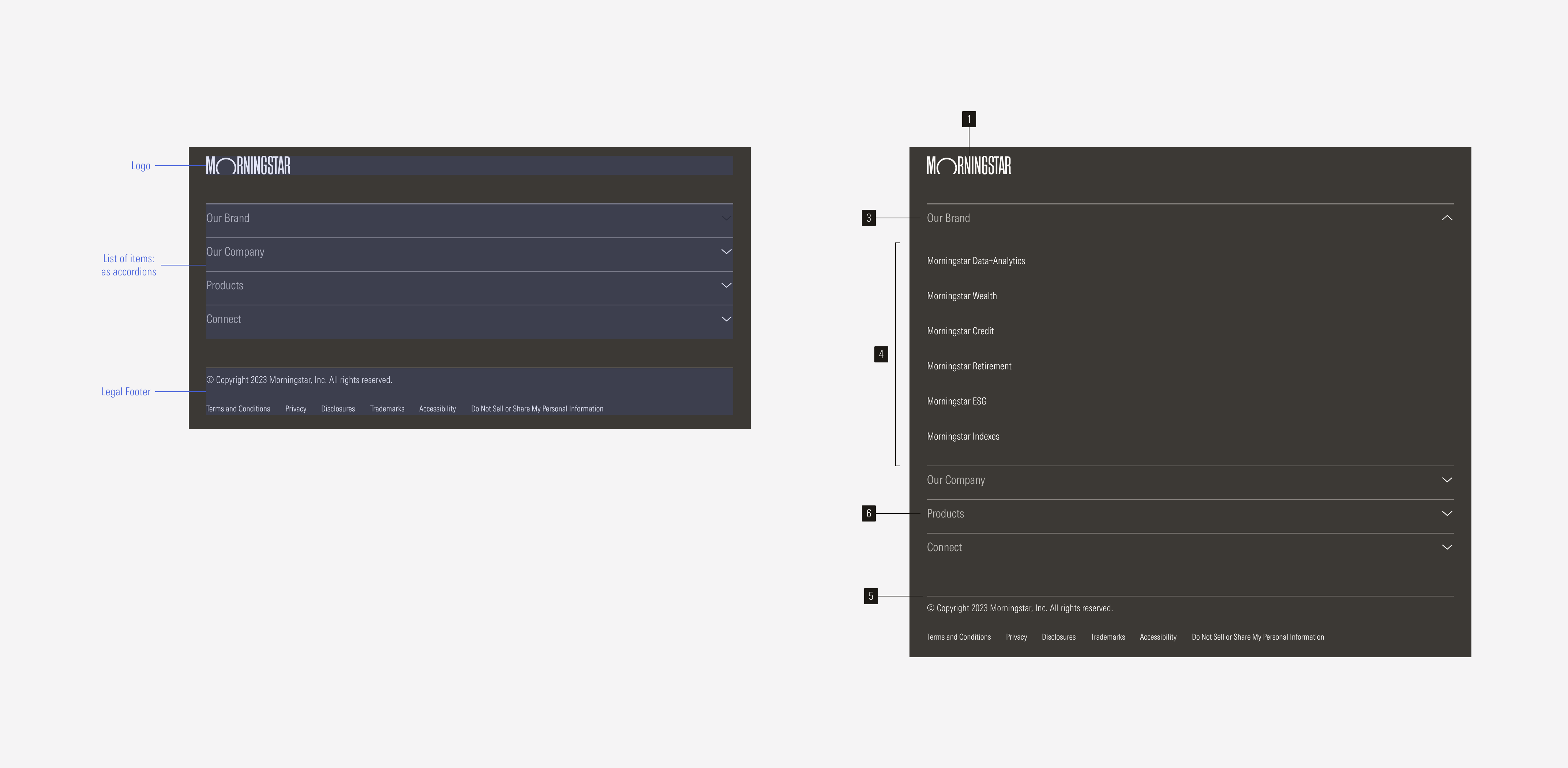Click Terms and Conditions in left footer

pyautogui.click(x=238, y=409)
